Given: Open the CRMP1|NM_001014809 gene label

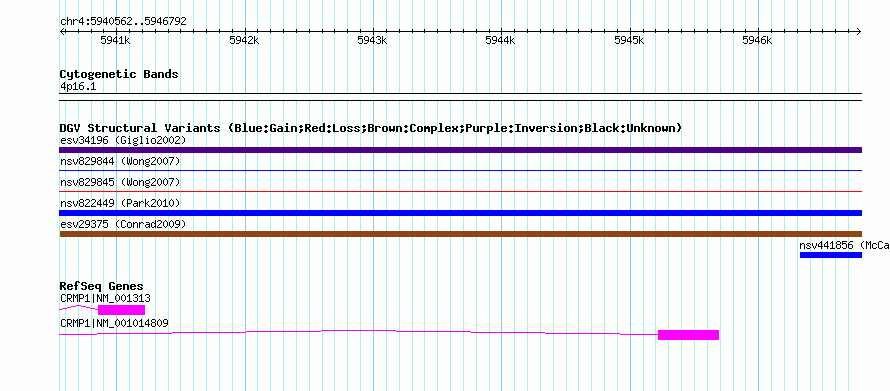Looking at the screenshot, I should coord(114,323).
